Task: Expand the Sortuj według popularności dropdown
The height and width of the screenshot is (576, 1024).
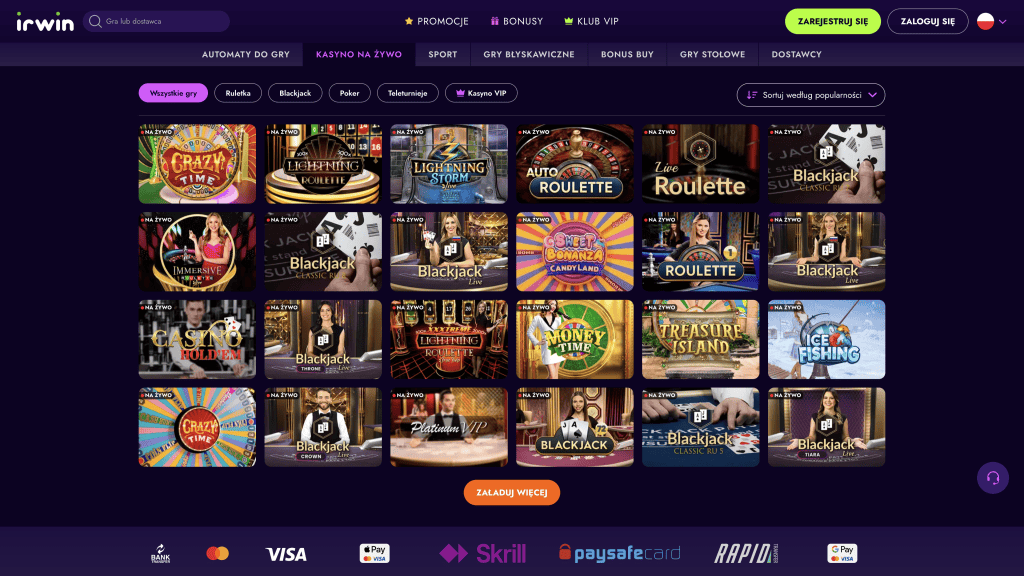Action: [x=811, y=95]
